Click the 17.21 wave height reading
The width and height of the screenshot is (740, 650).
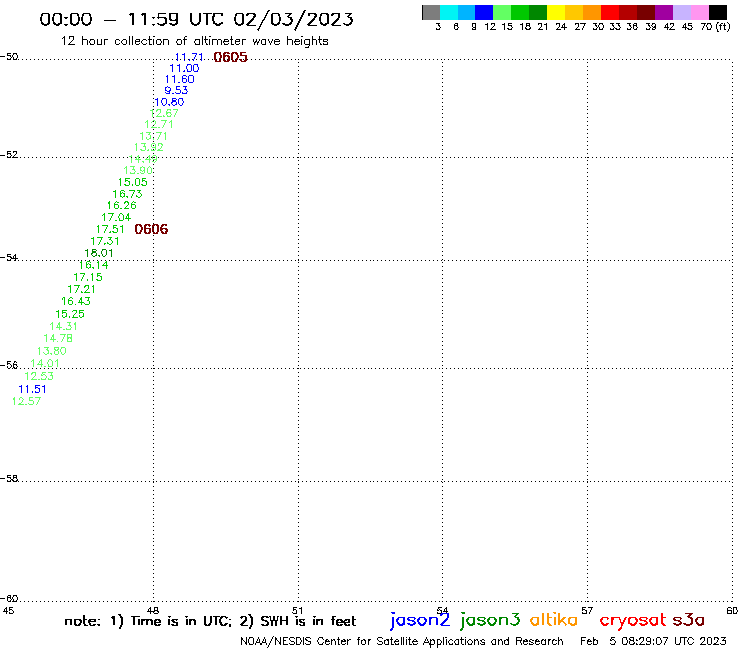click(x=81, y=289)
